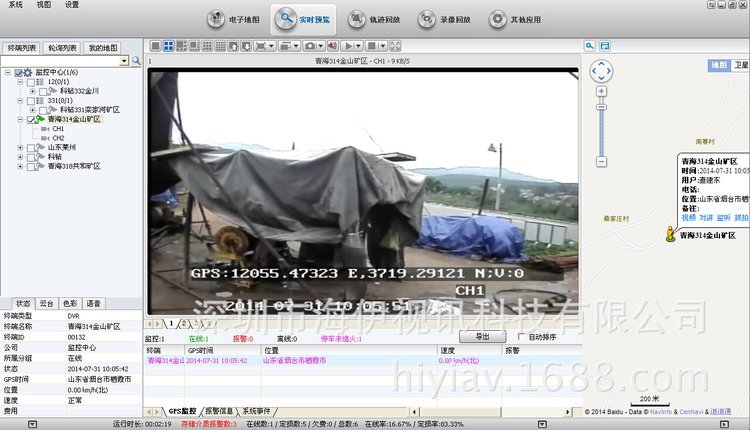
Task: Switch to four-window grid layout
Action: 168,46
